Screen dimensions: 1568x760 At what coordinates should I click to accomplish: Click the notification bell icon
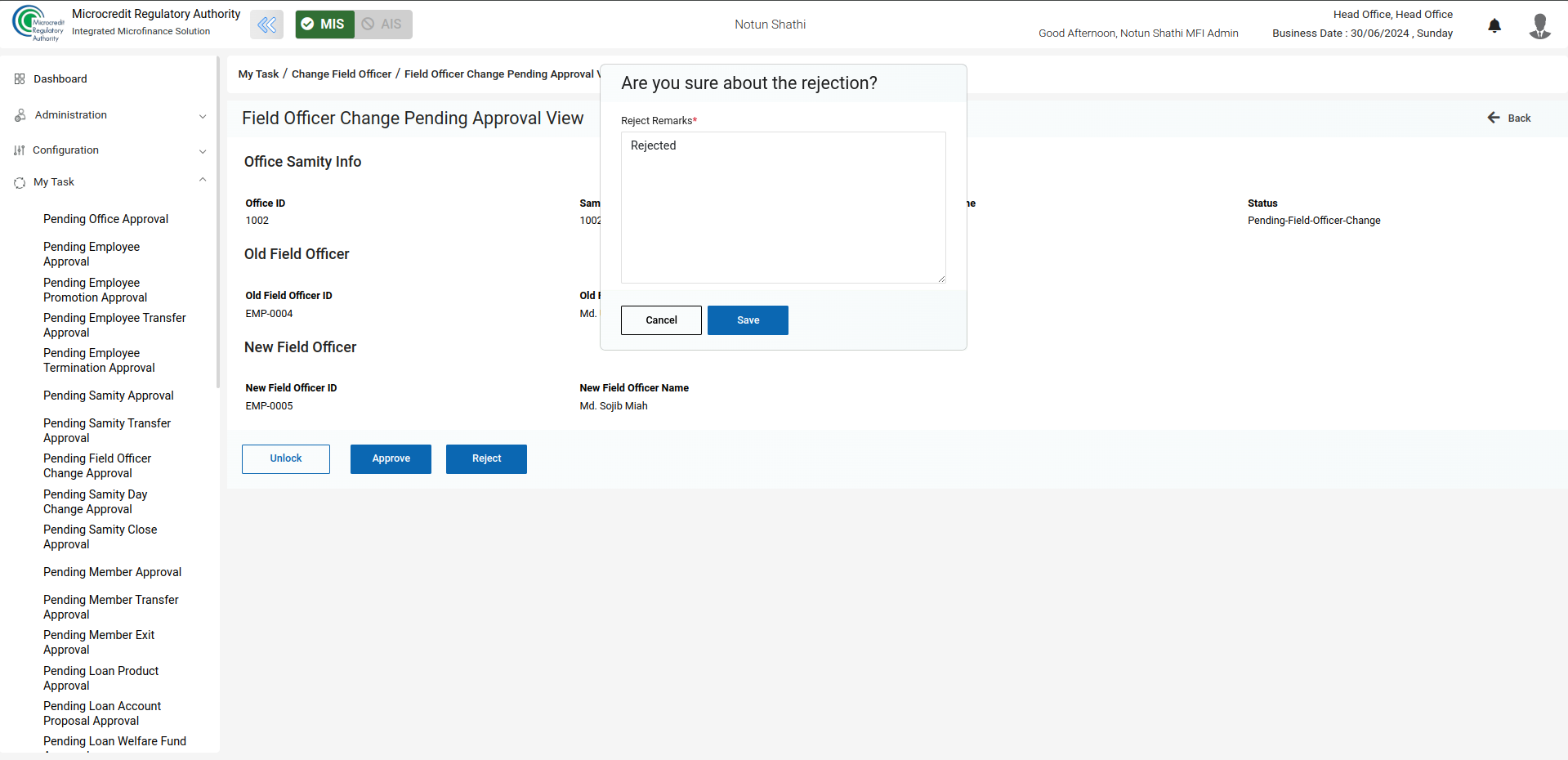pyautogui.click(x=1494, y=25)
